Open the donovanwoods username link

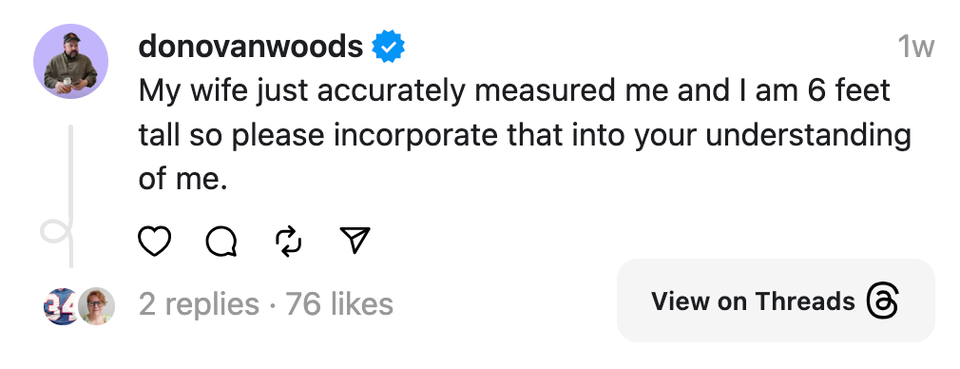click(x=251, y=47)
